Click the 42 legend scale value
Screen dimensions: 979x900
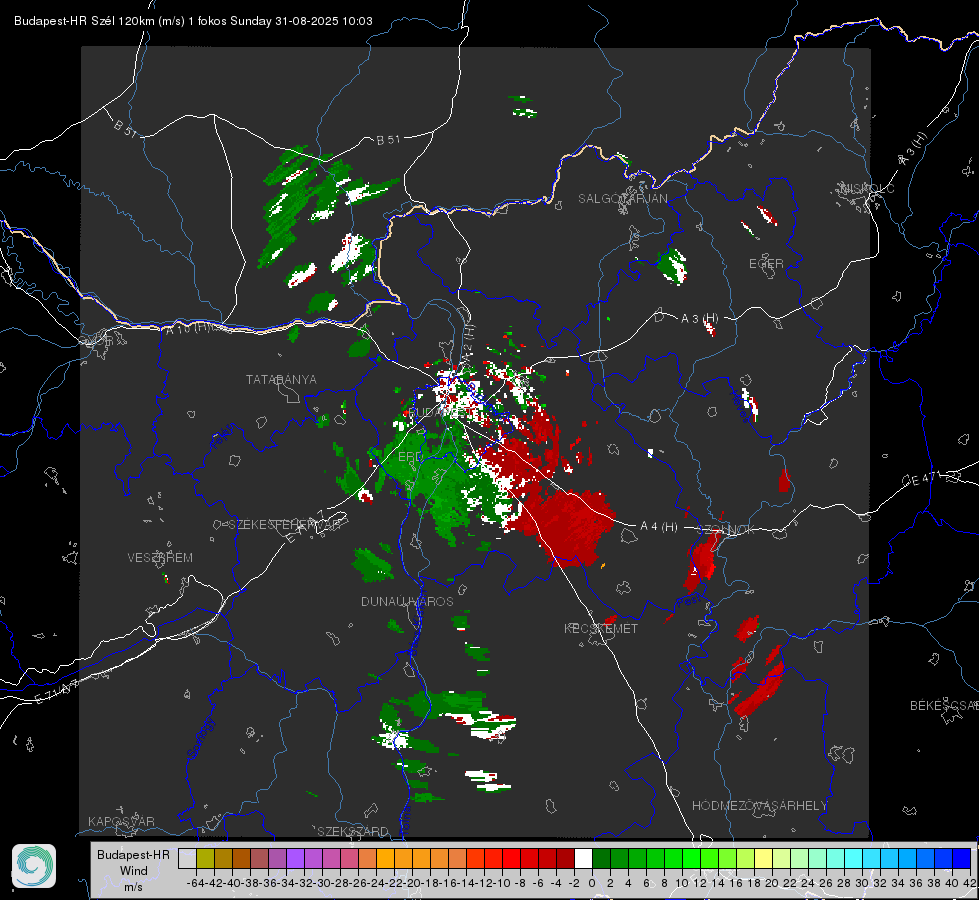pos(970,883)
